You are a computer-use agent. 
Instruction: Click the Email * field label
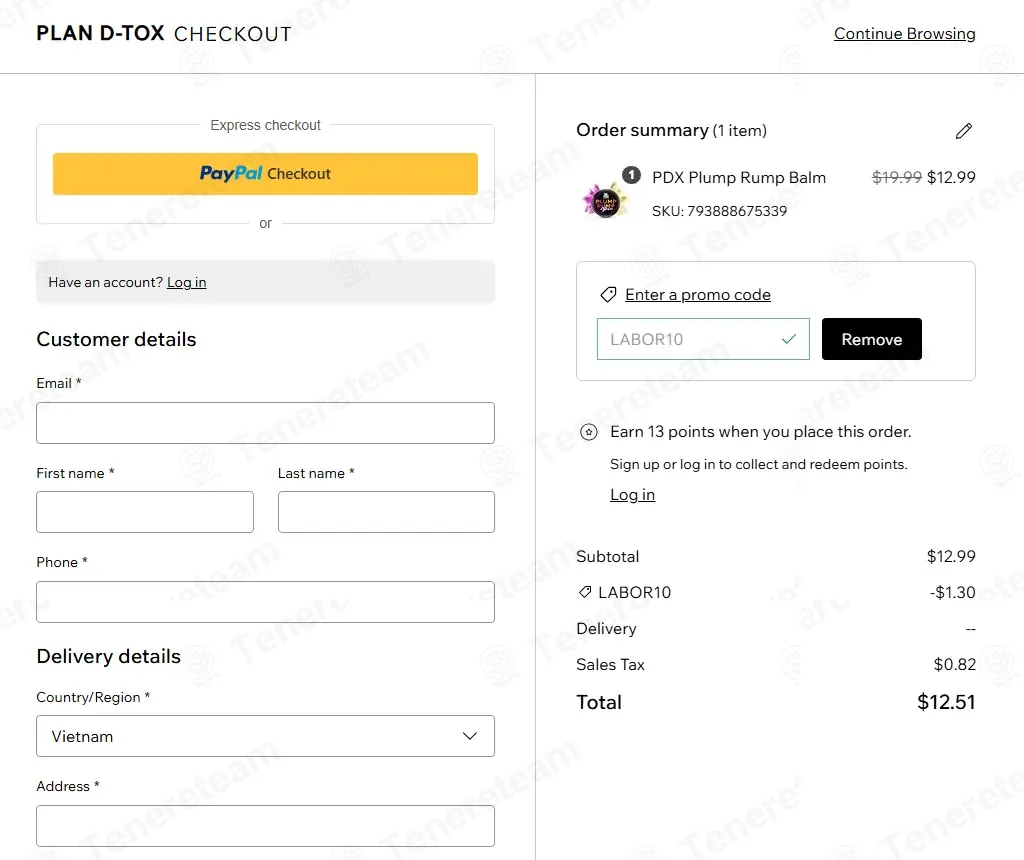(x=59, y=383)
